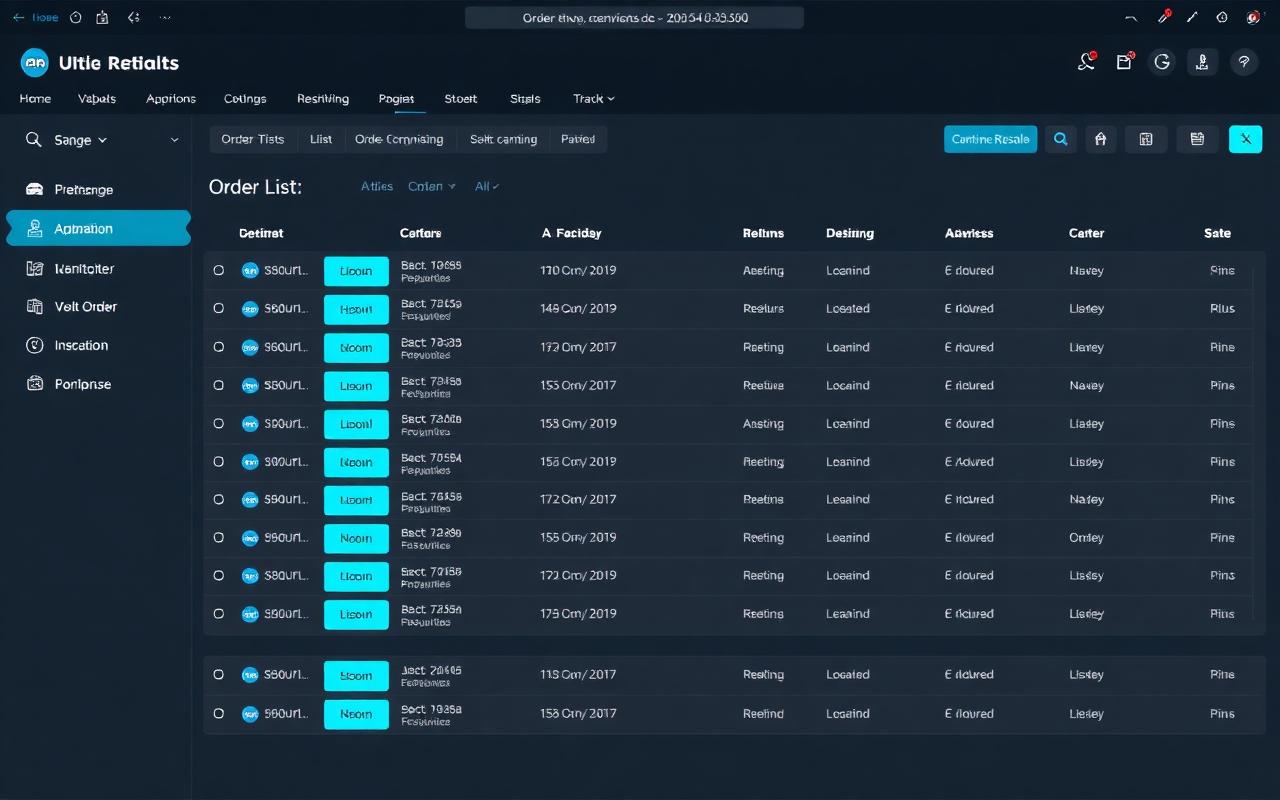This screenshot has width=1280, height=800.
Task: Open the All filter dropdown
Action: point(487,186)
